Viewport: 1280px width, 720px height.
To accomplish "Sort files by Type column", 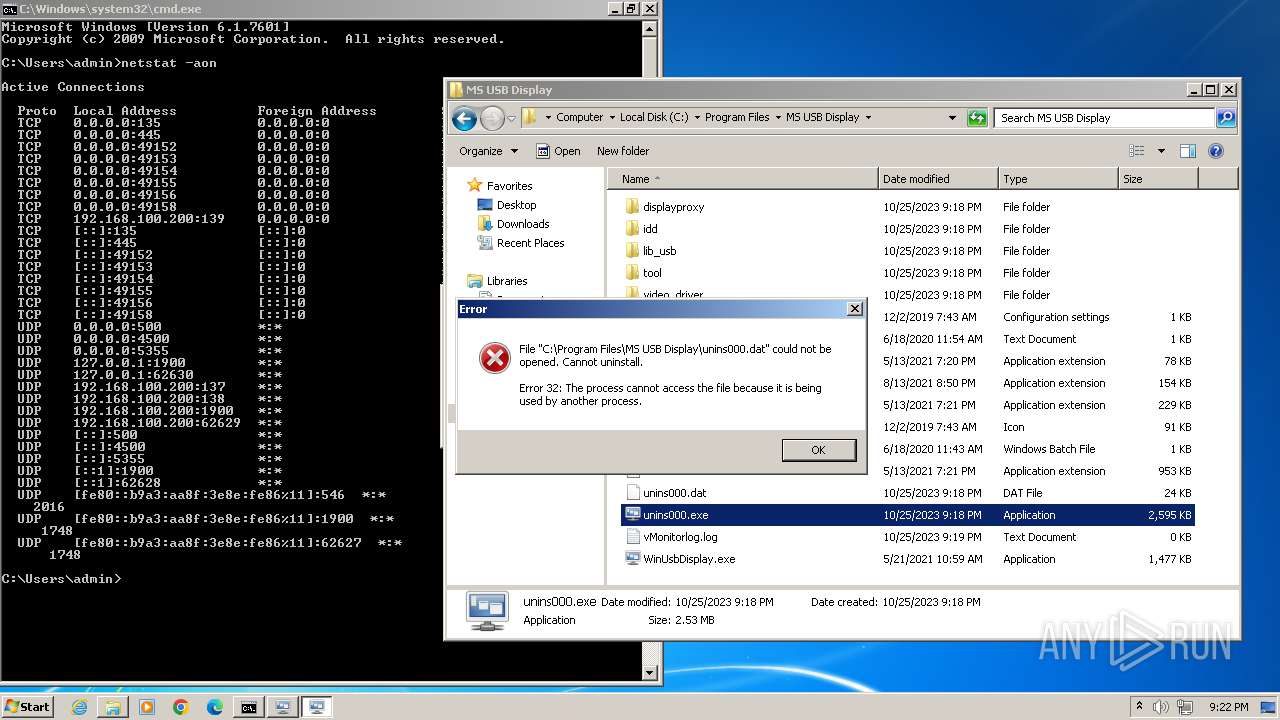I will click(x=1058, y=179).
